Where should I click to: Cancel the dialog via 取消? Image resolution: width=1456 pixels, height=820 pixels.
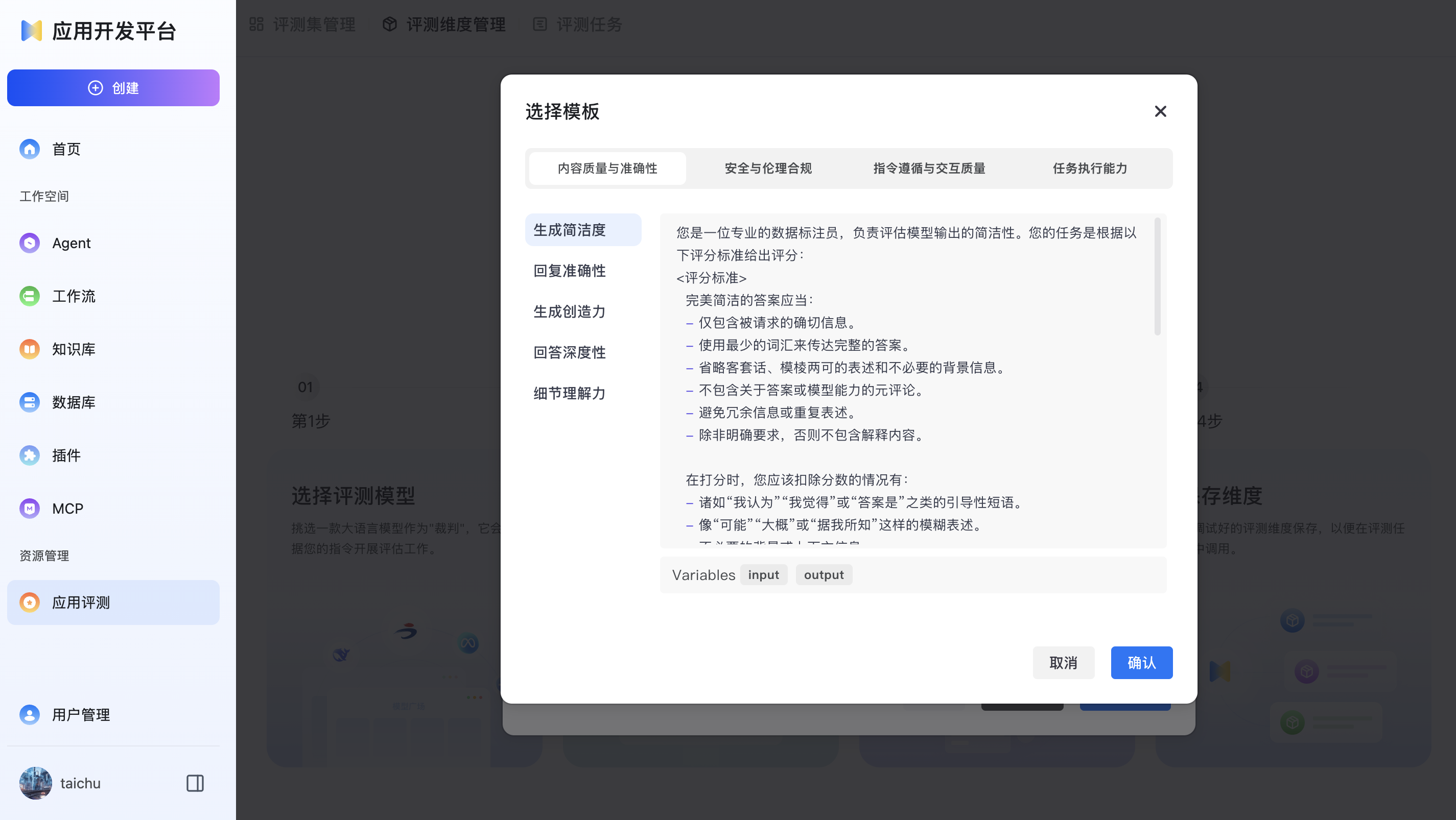tap(1063, 662)
